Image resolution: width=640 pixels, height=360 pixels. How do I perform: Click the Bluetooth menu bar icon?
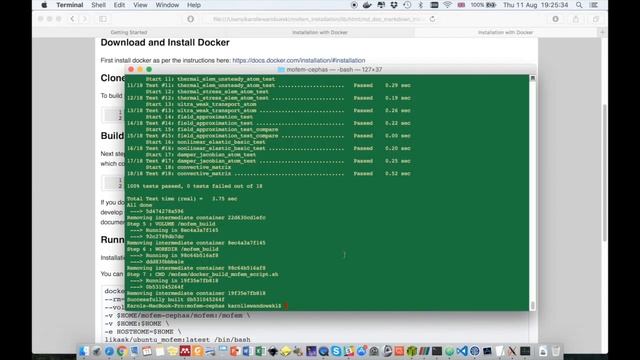click(420, 5)
